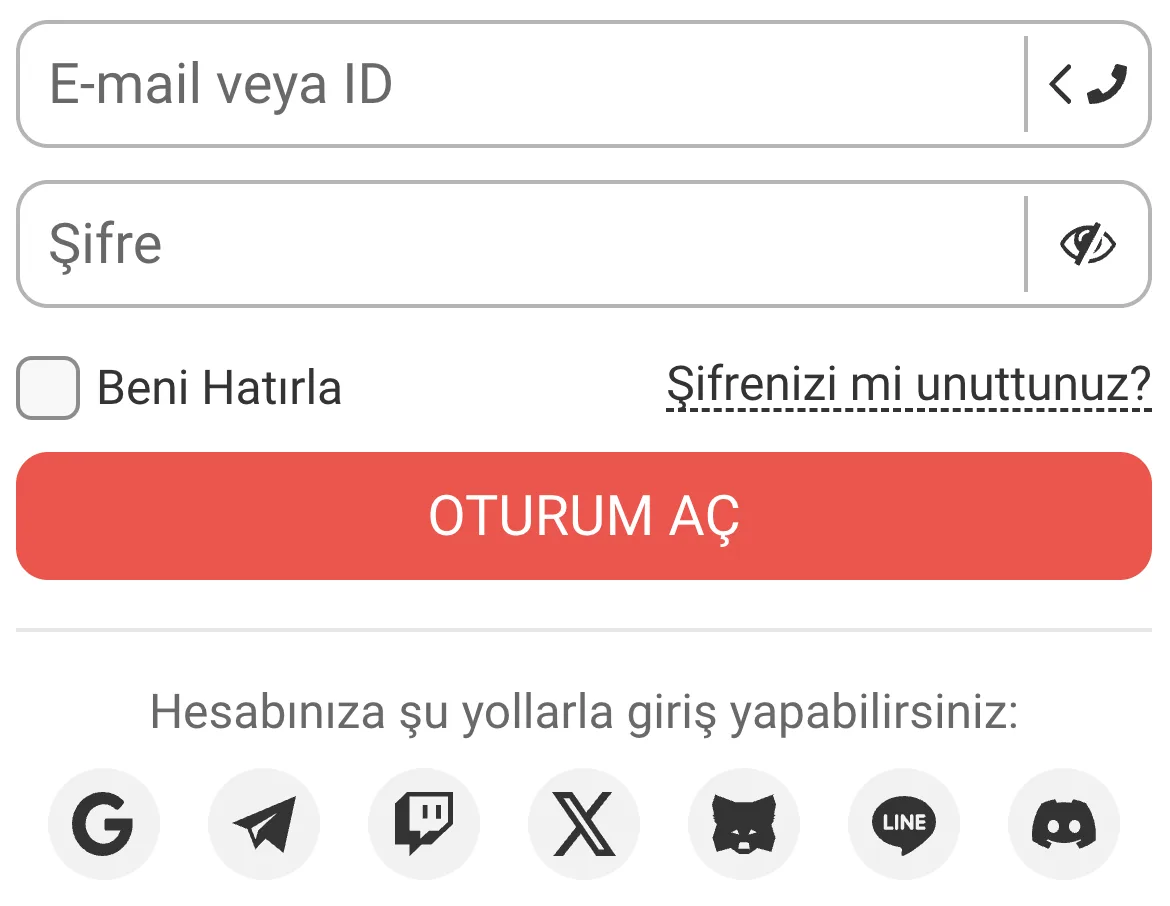Log in with your X account
This screenshot has width=1170, height=906.
pyautogui.click(x=584, y=823)
